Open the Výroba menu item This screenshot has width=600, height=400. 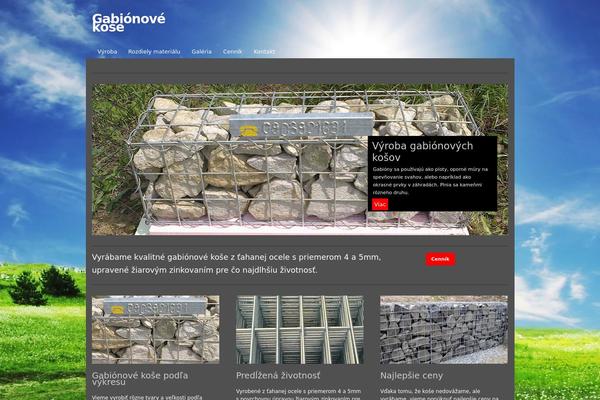coord(107,52)
